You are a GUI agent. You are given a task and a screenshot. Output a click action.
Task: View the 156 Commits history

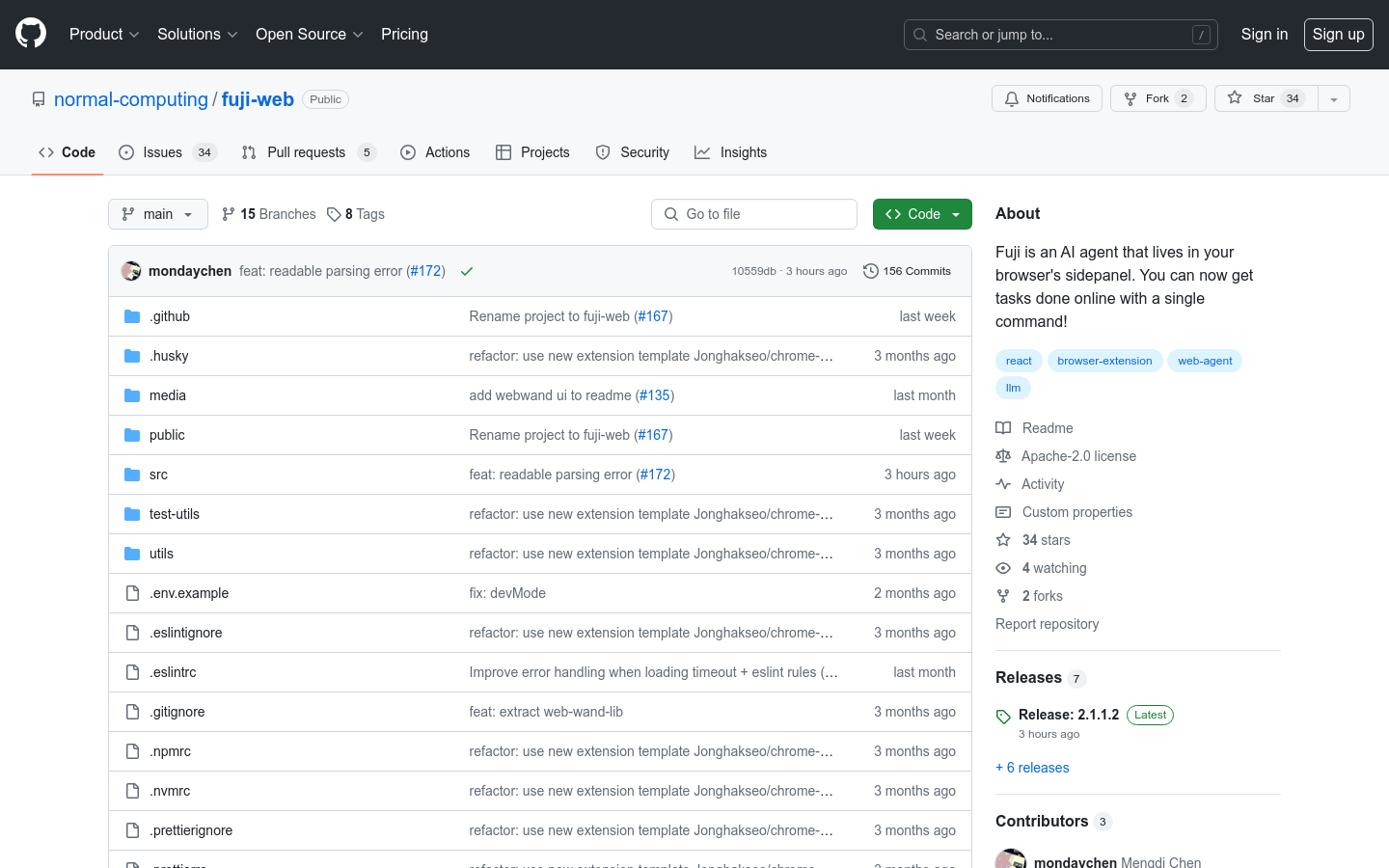907,271
